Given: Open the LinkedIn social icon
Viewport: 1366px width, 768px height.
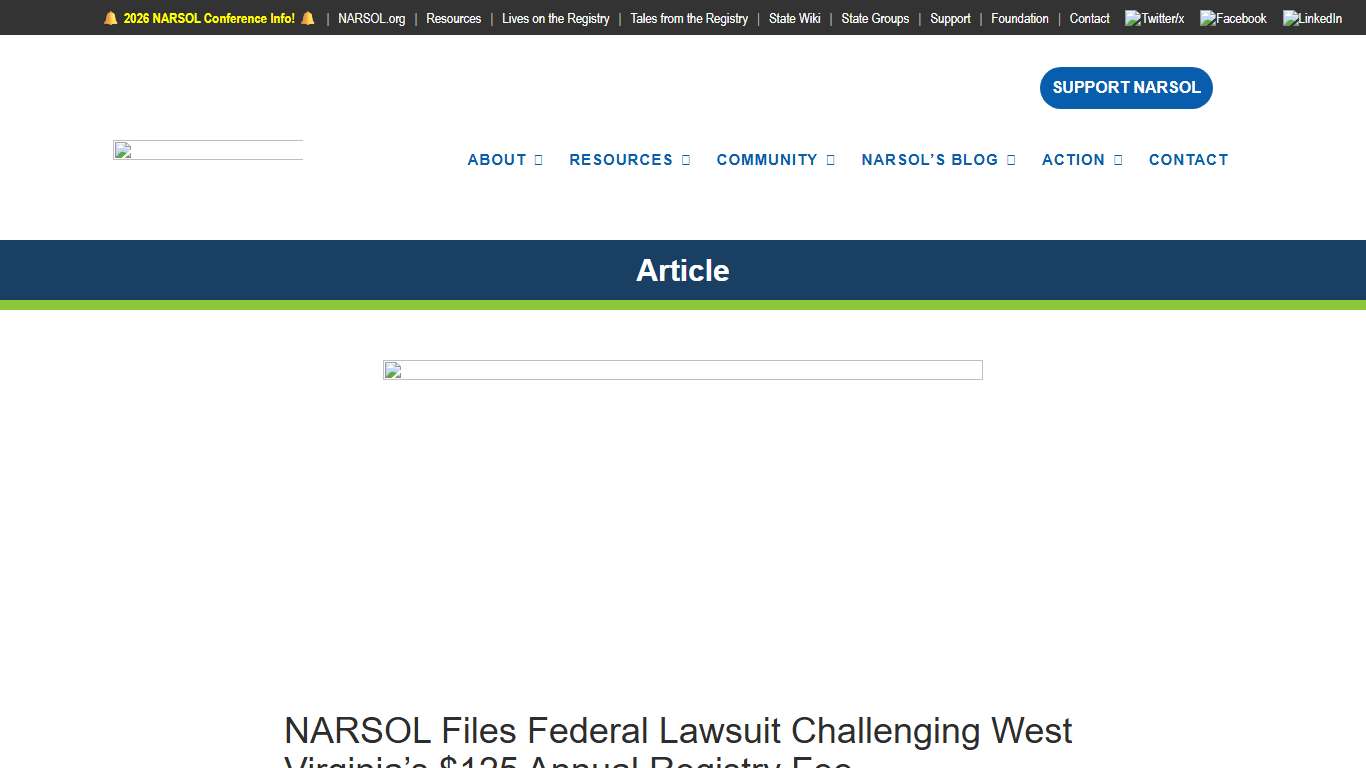Looking at the screenshot, I should (x=1311, y=18).
